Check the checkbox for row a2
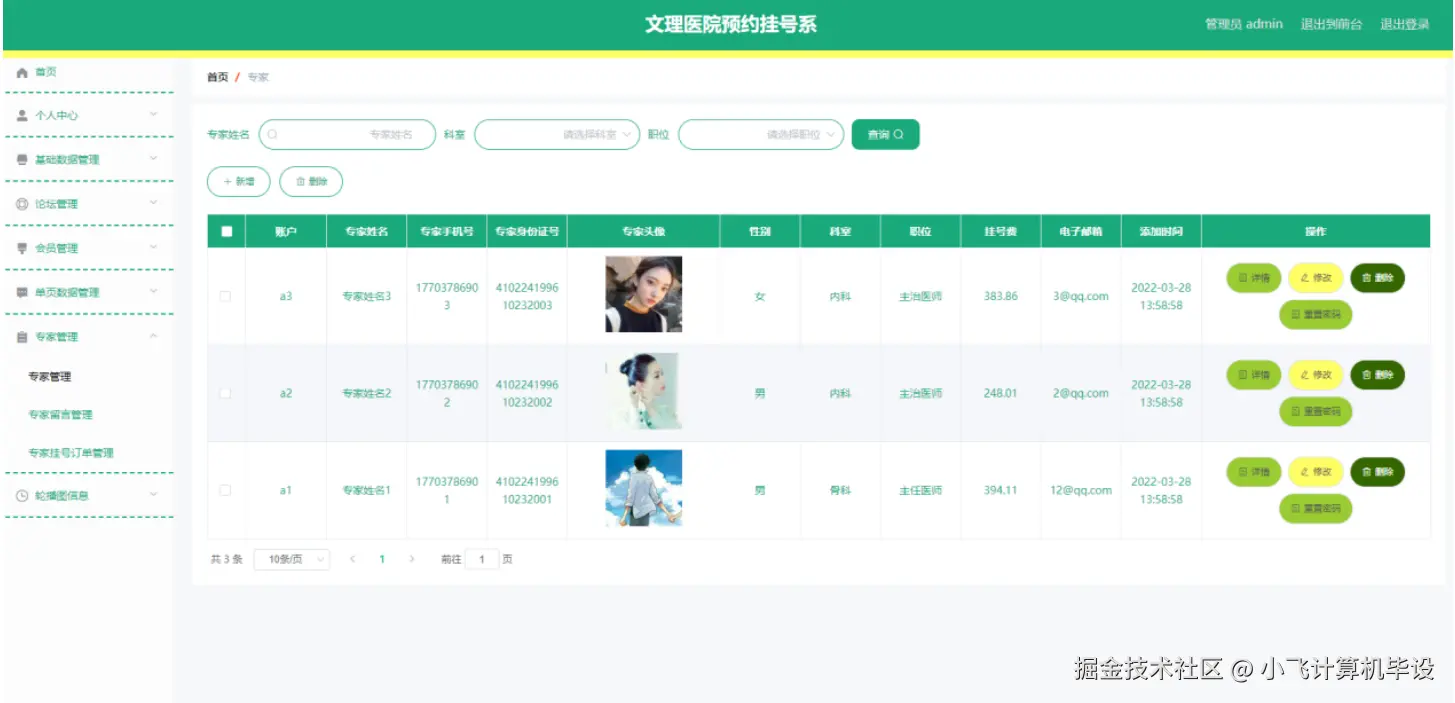Screen dimensions: 1455x703 pyautogui.click(x=225, y=393)
